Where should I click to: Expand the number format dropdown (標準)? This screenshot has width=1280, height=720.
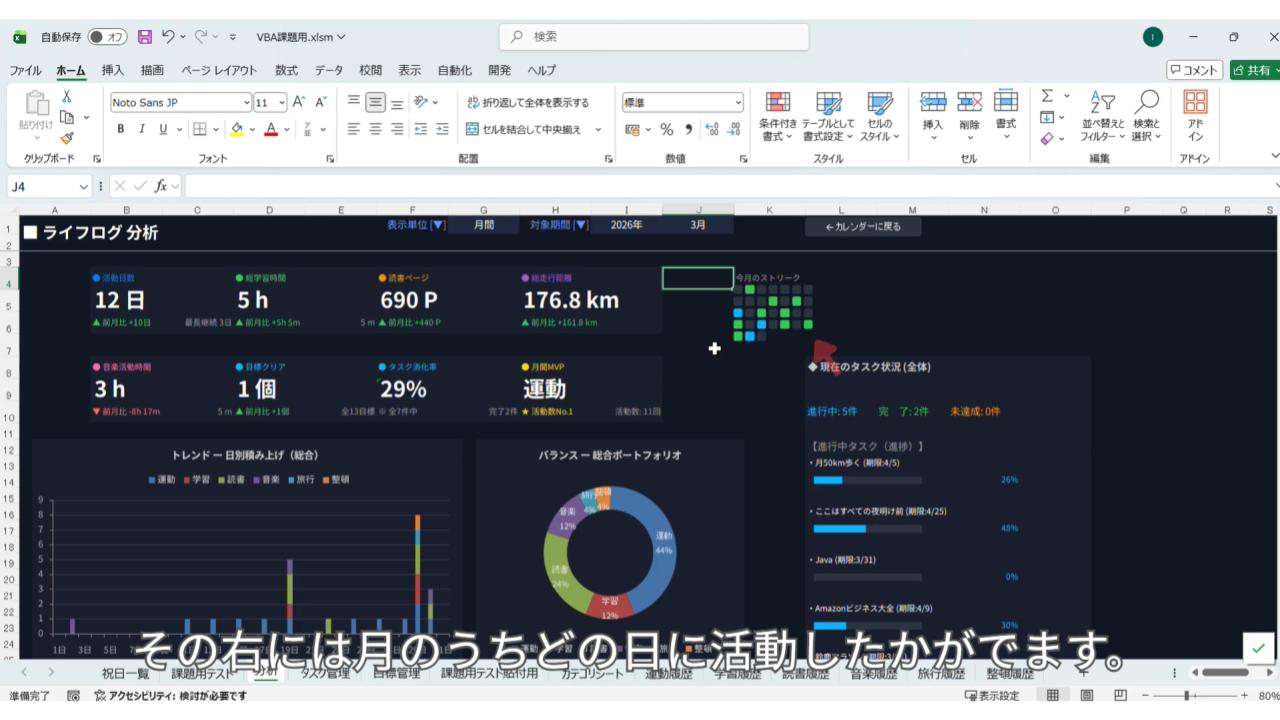[738, 102]
